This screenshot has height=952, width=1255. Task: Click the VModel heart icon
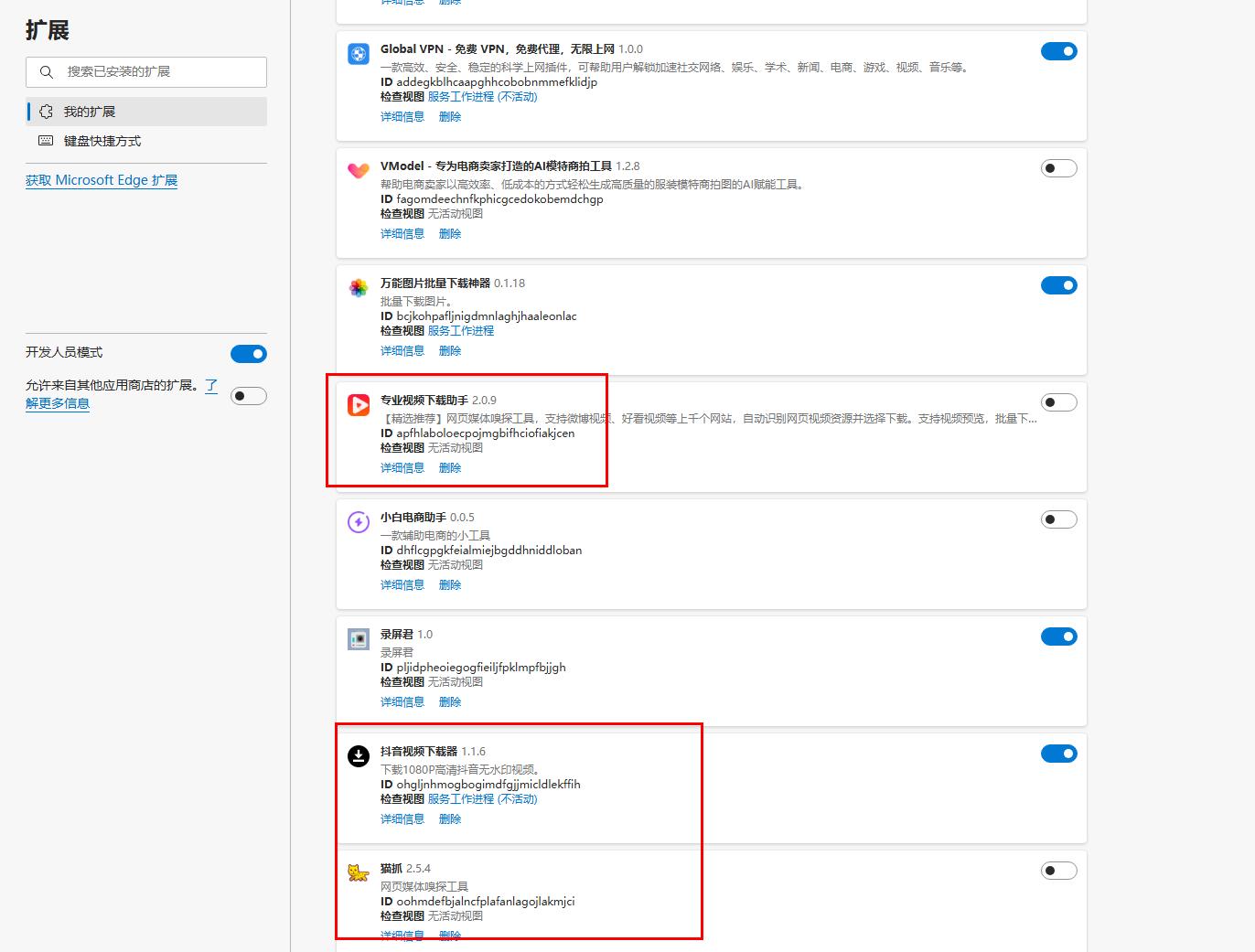[x=359, y=171]
